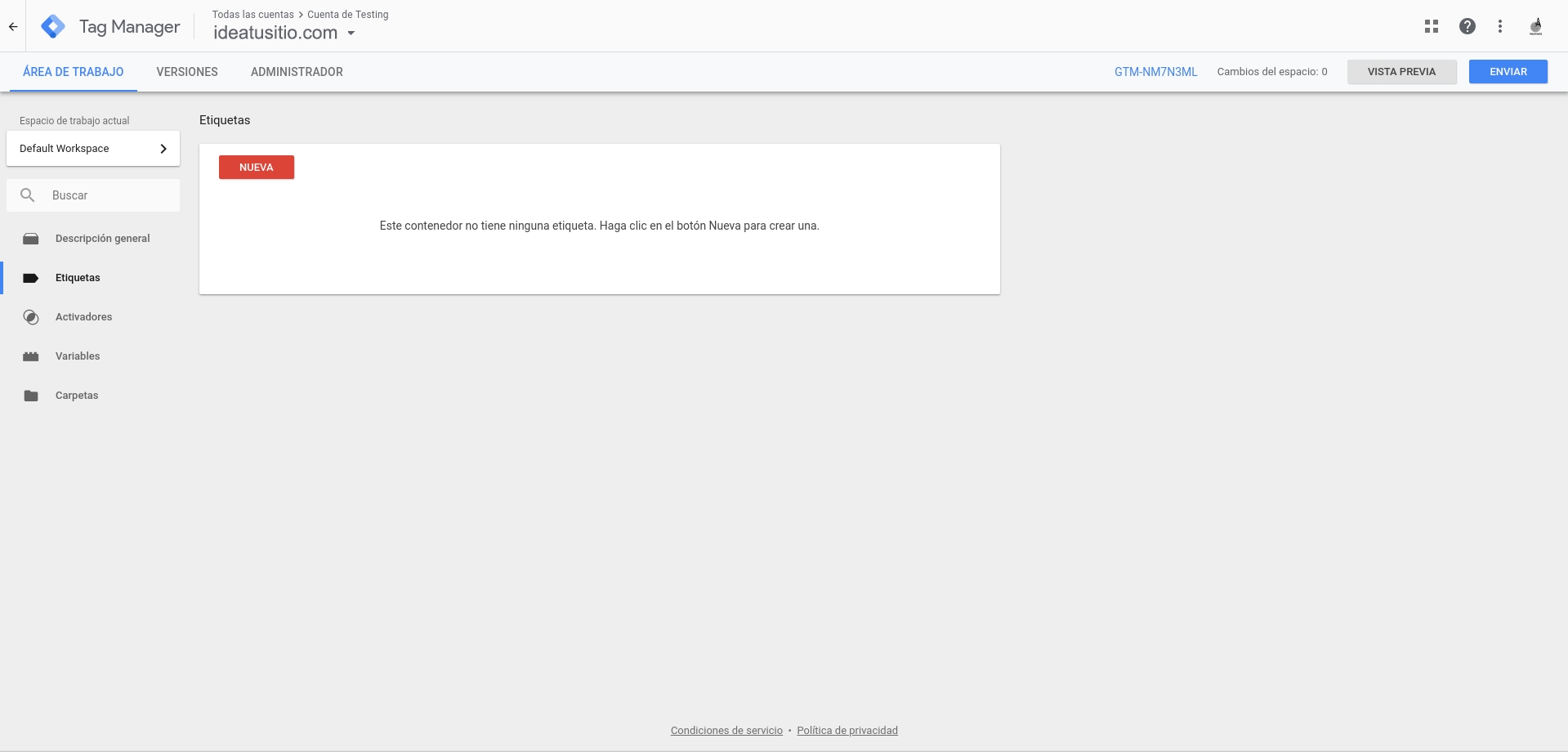Expand the ideatusitio.com container dropdown
Viewport: 1568px width, 752px height.
pos(351,34)
